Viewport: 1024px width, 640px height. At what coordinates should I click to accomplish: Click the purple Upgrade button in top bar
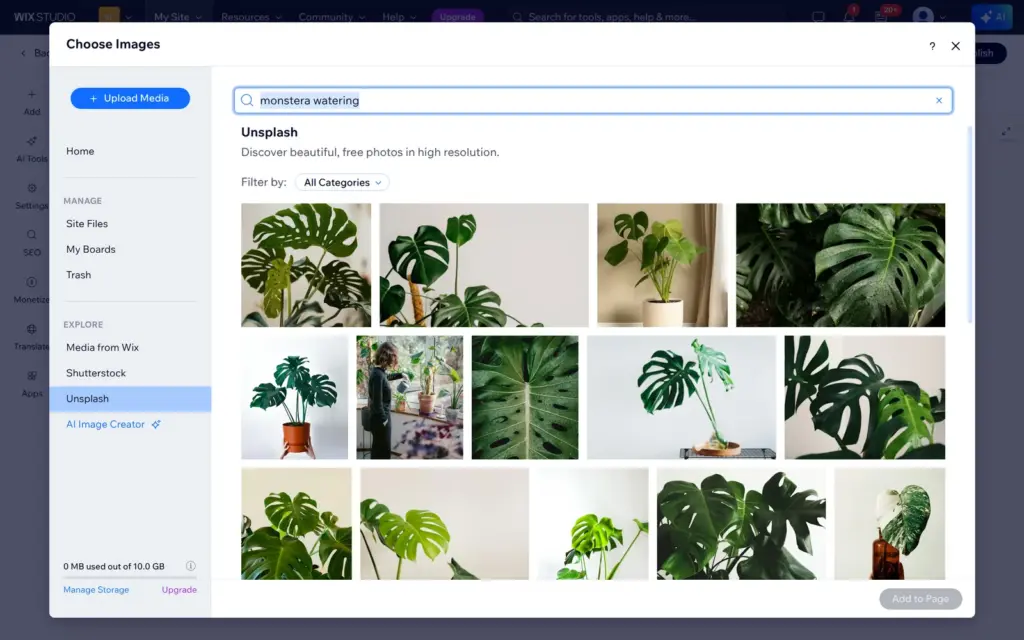457,16
